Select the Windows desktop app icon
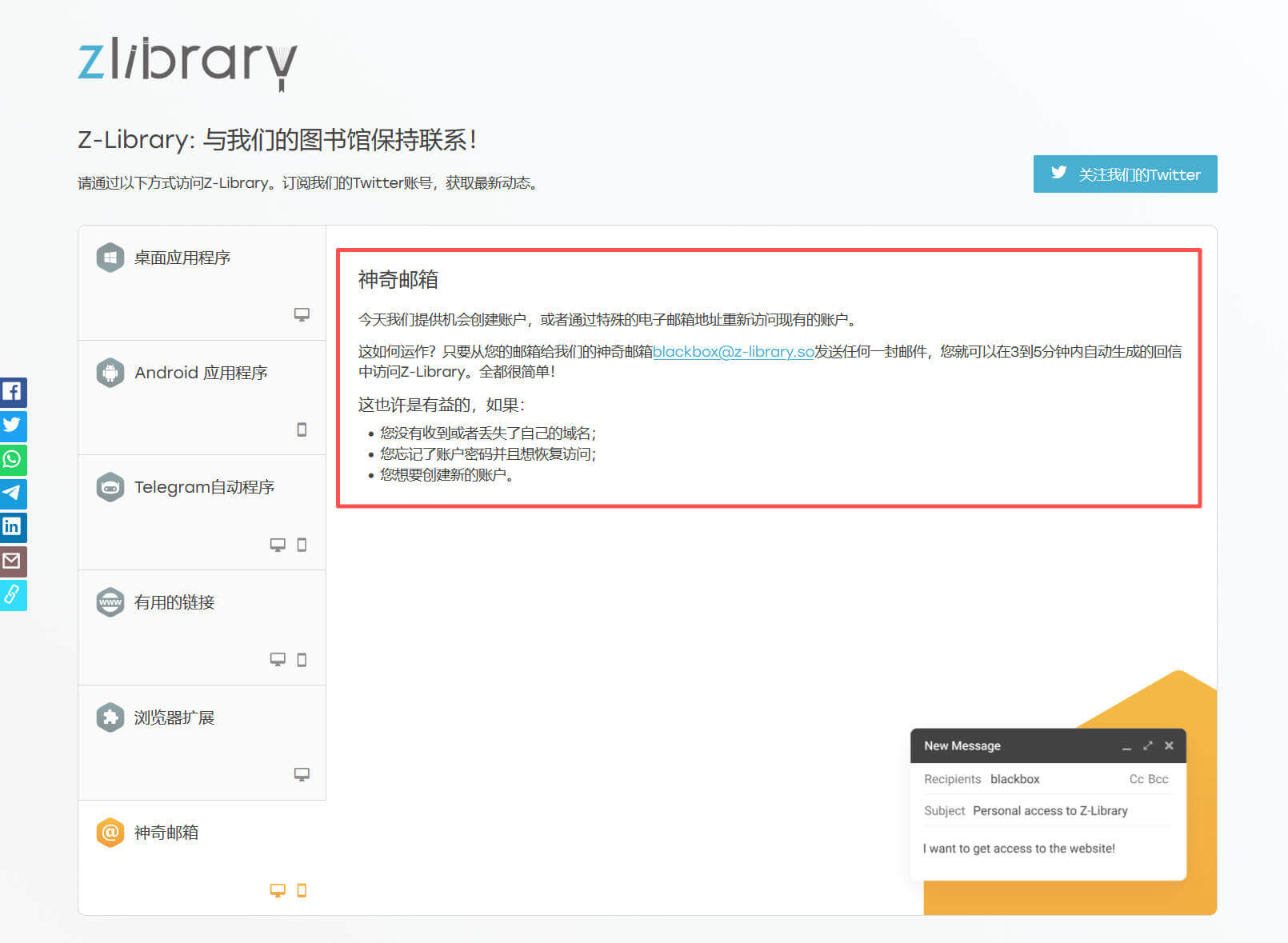 [110, 258]
